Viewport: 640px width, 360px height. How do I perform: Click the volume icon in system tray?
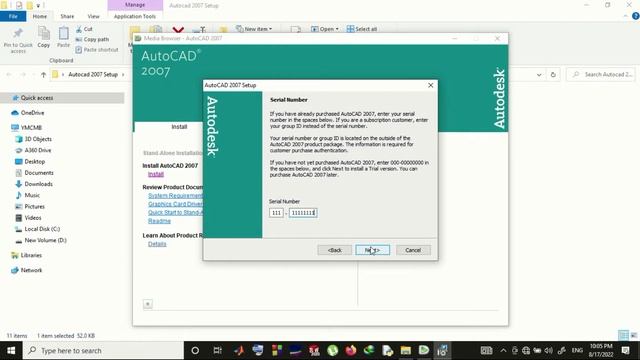pyautogui.click(x=549, y=351)
